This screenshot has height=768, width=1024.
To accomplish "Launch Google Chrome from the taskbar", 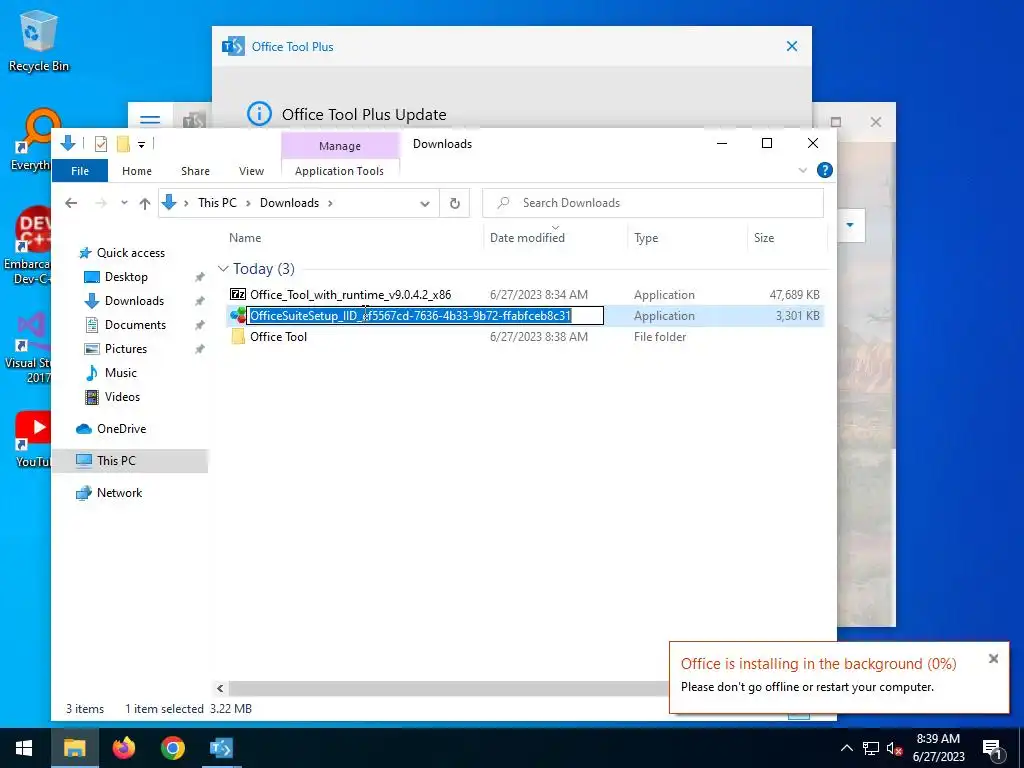I will [x=172, y=748].
